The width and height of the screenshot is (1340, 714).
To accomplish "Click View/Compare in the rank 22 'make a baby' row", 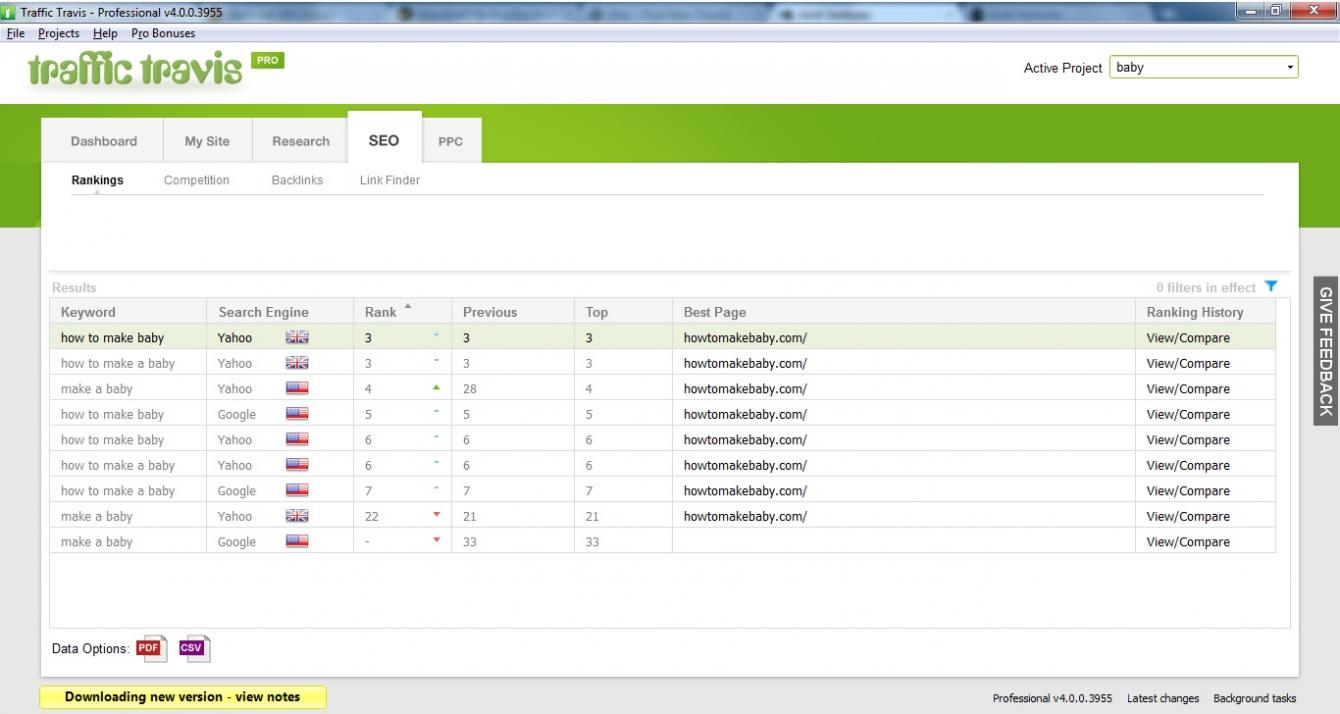I will (1188, 516).
